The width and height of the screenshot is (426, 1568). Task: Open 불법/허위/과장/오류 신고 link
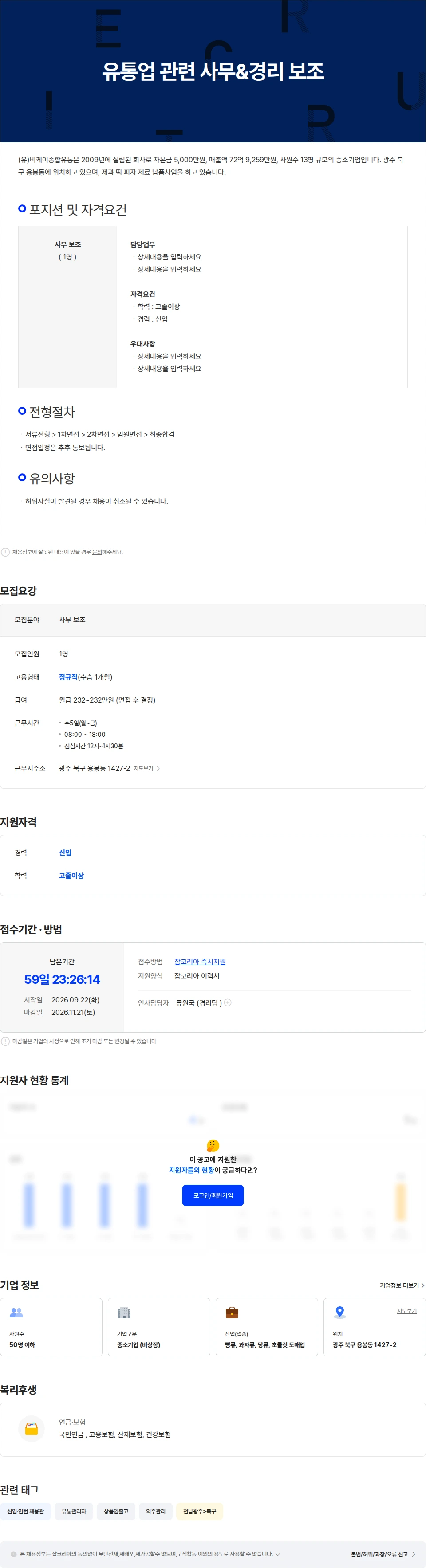coord(379,1554)
